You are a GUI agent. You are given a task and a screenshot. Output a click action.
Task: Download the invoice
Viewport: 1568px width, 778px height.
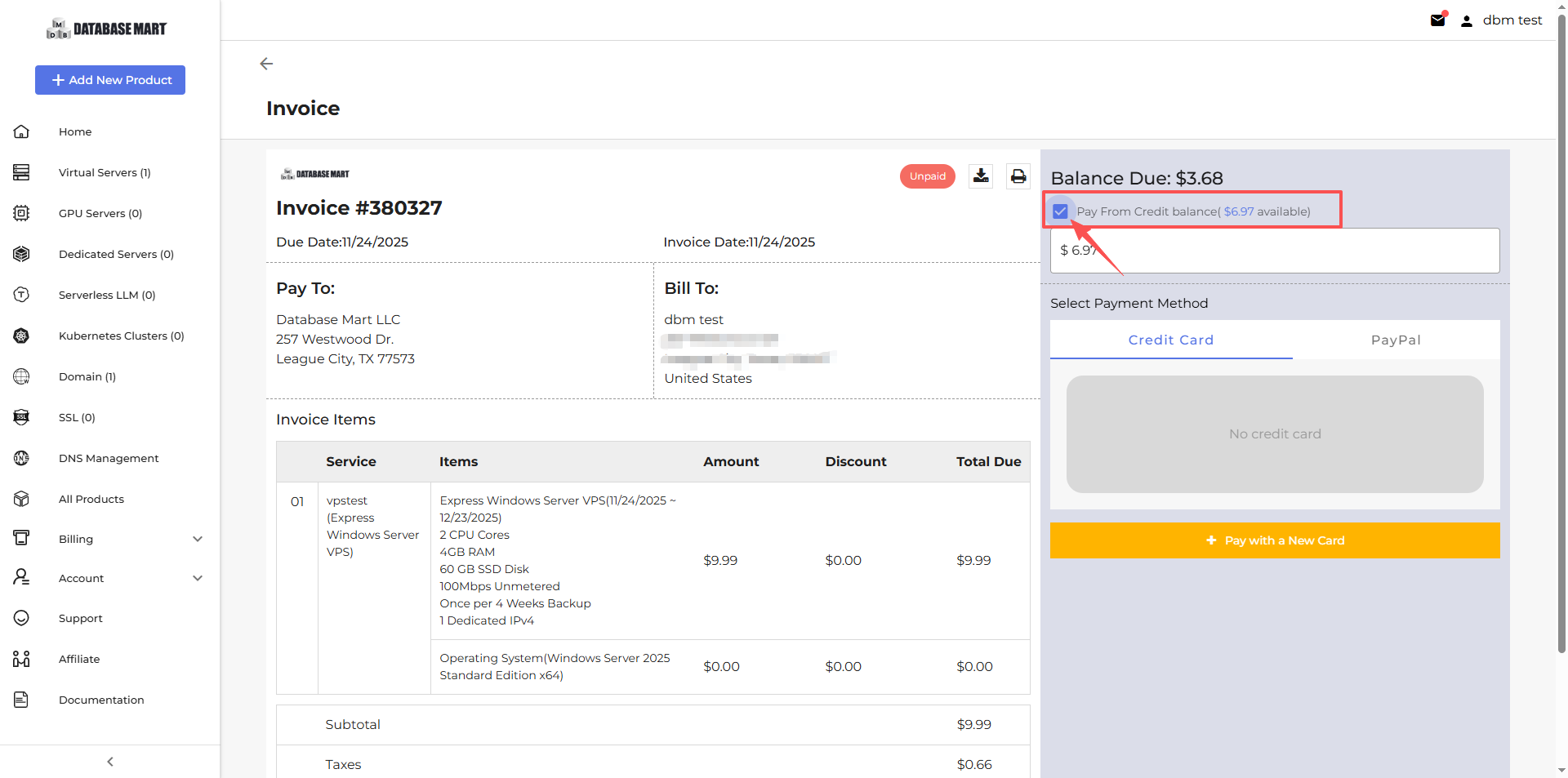pyautogui.click(x=981, y=176)
